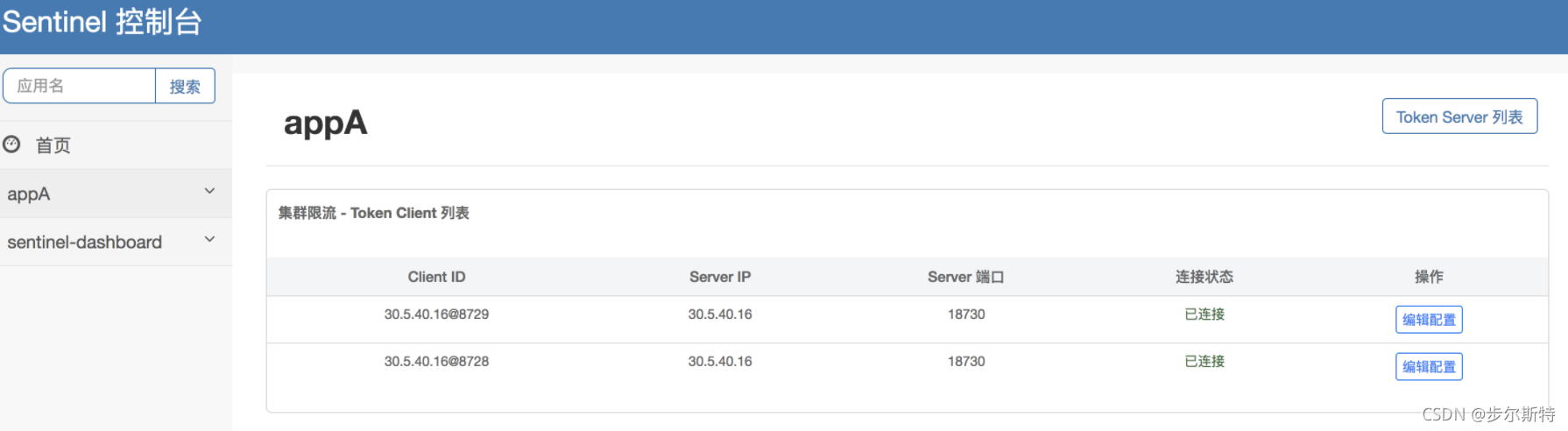Expand the sentinel-dashboard chevron arrow
This screenshot has height=431, width=1568.
pos(209,239)
